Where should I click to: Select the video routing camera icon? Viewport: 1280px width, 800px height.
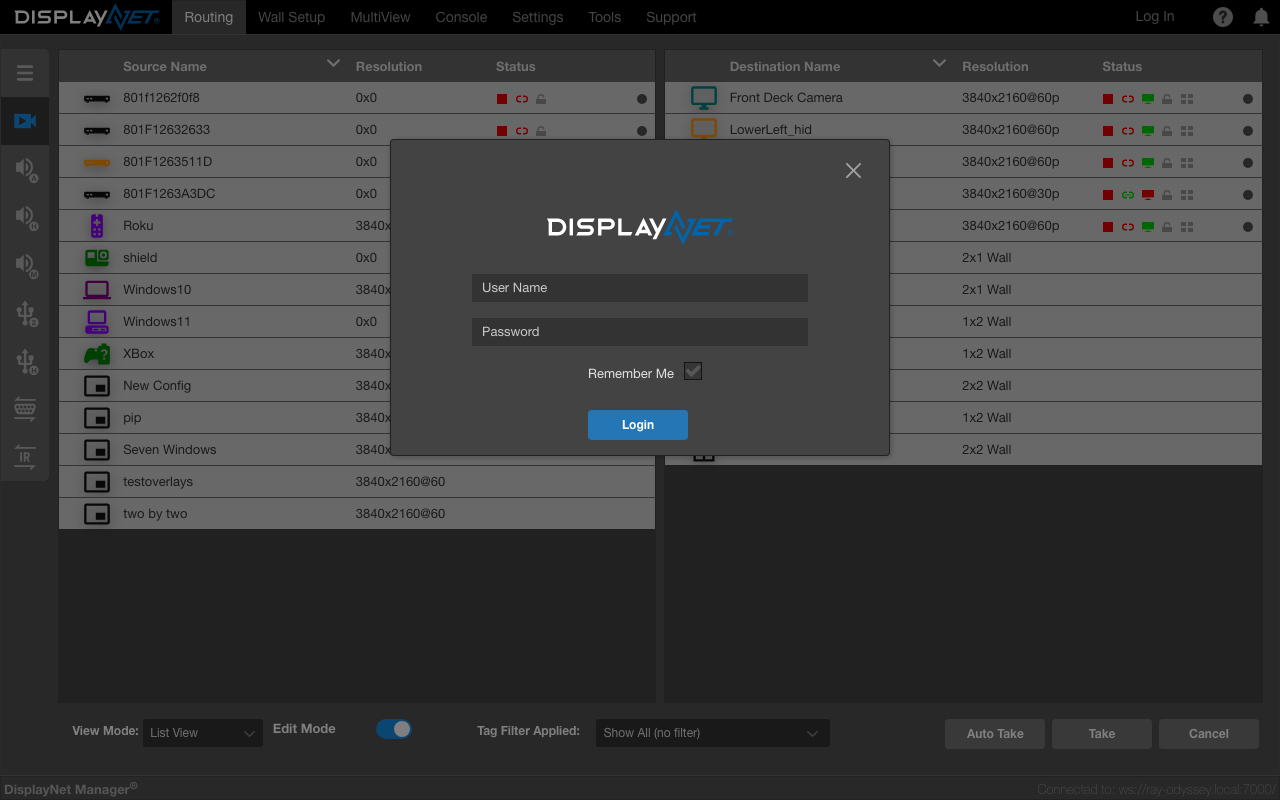25,121
